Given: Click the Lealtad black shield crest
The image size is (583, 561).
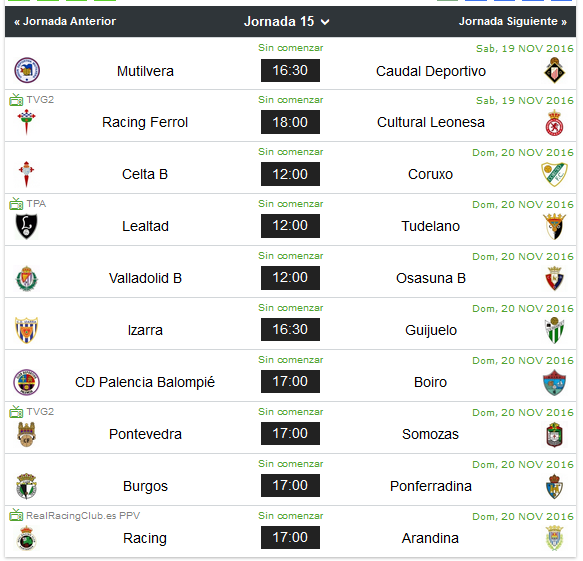Looking at the screenshot, I should 26,226.
